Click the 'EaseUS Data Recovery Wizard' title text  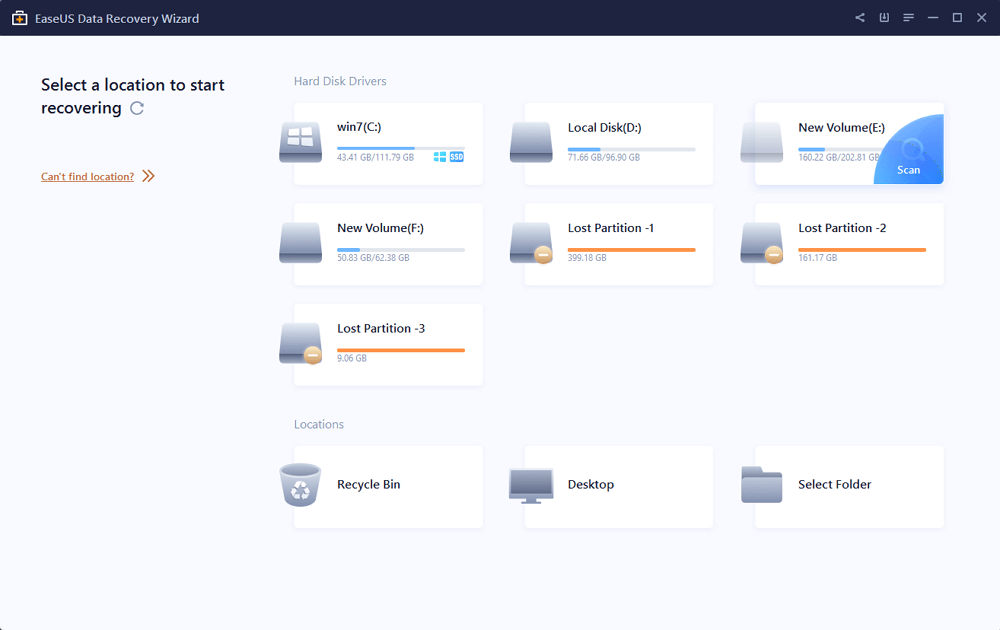tap(117, 18)
